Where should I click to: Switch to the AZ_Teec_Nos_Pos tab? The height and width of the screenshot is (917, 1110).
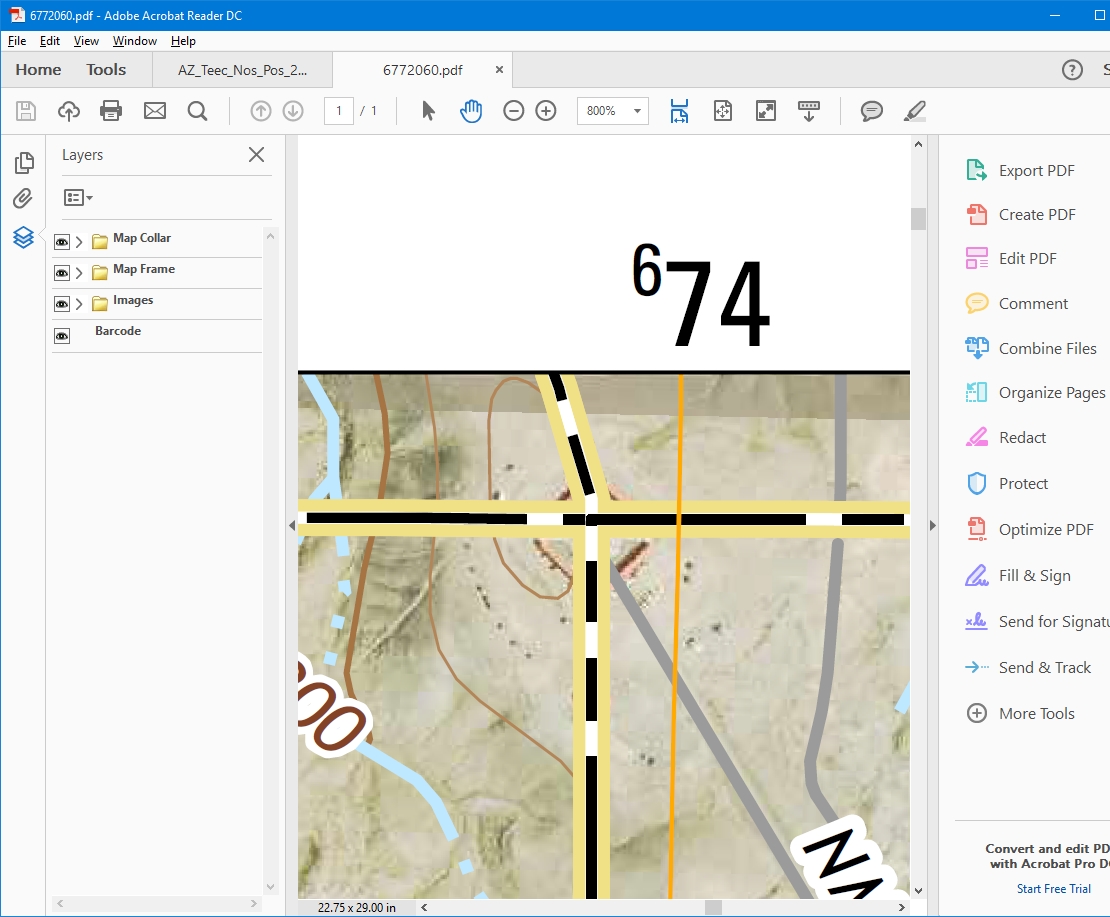242,70
